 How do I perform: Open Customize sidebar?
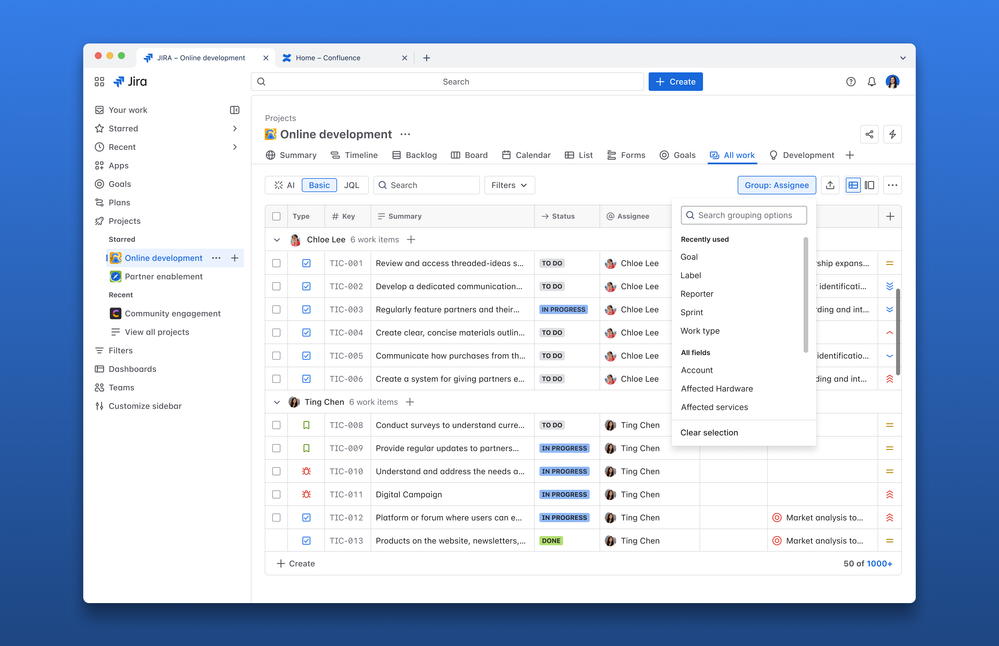coord(138,406)
